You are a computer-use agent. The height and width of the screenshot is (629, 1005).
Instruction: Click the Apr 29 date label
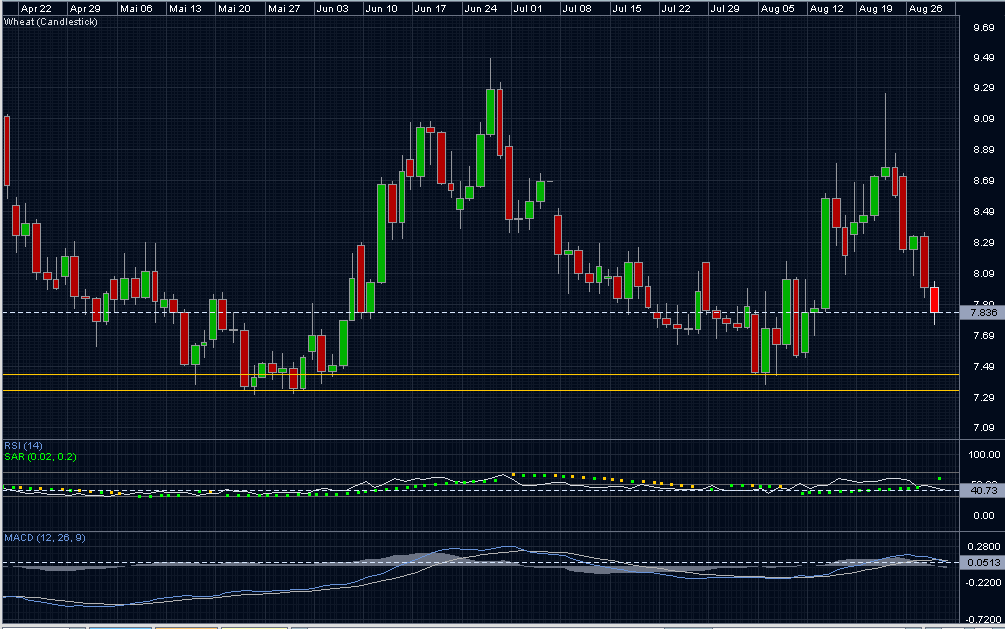(x=85, y=9)
